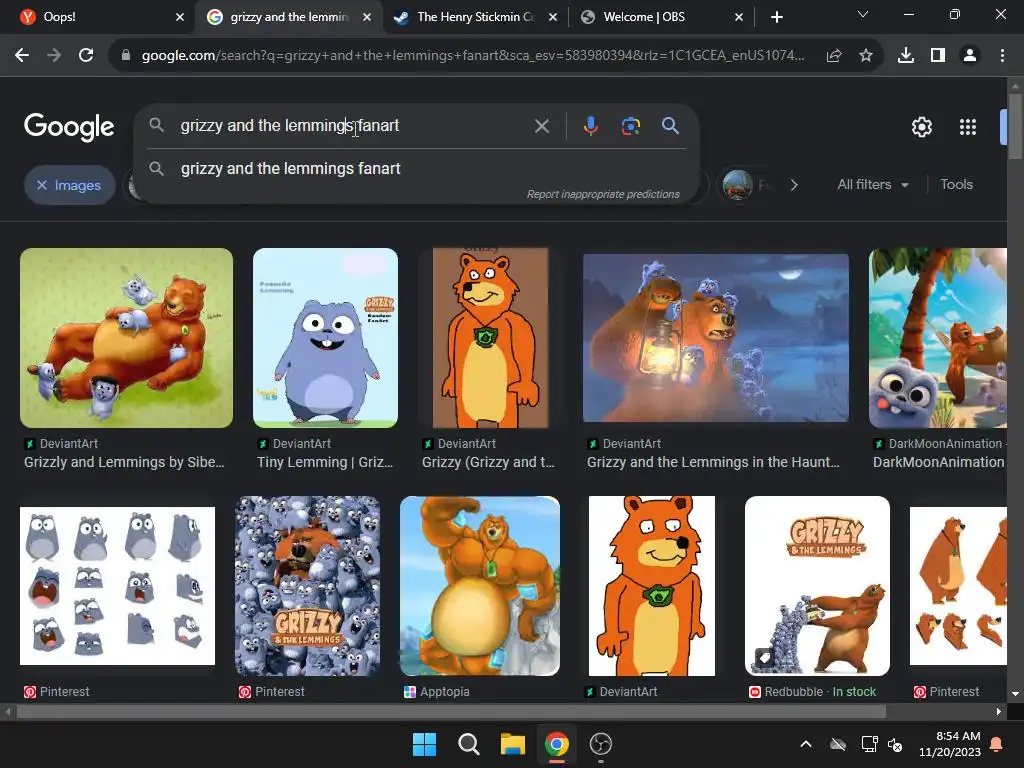
Task: Open the Tools button
Action: click(956, 185)
